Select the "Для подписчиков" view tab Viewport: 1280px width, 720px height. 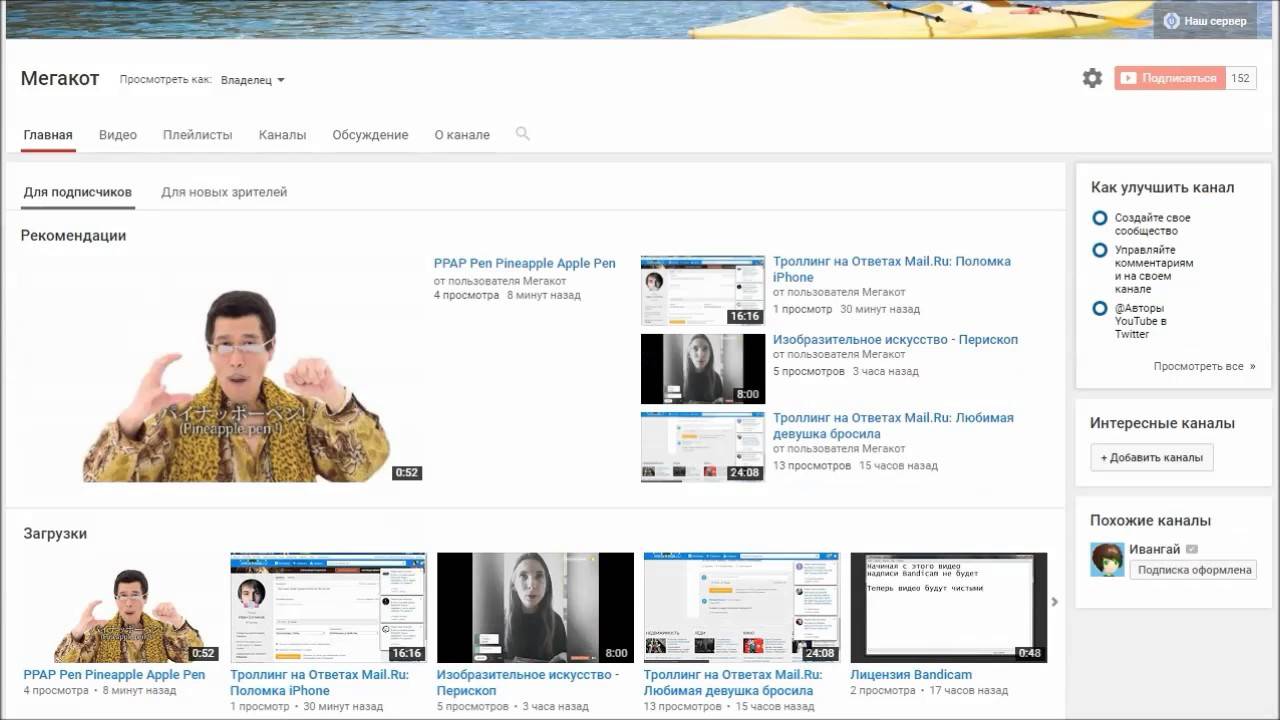coord(78,192)
